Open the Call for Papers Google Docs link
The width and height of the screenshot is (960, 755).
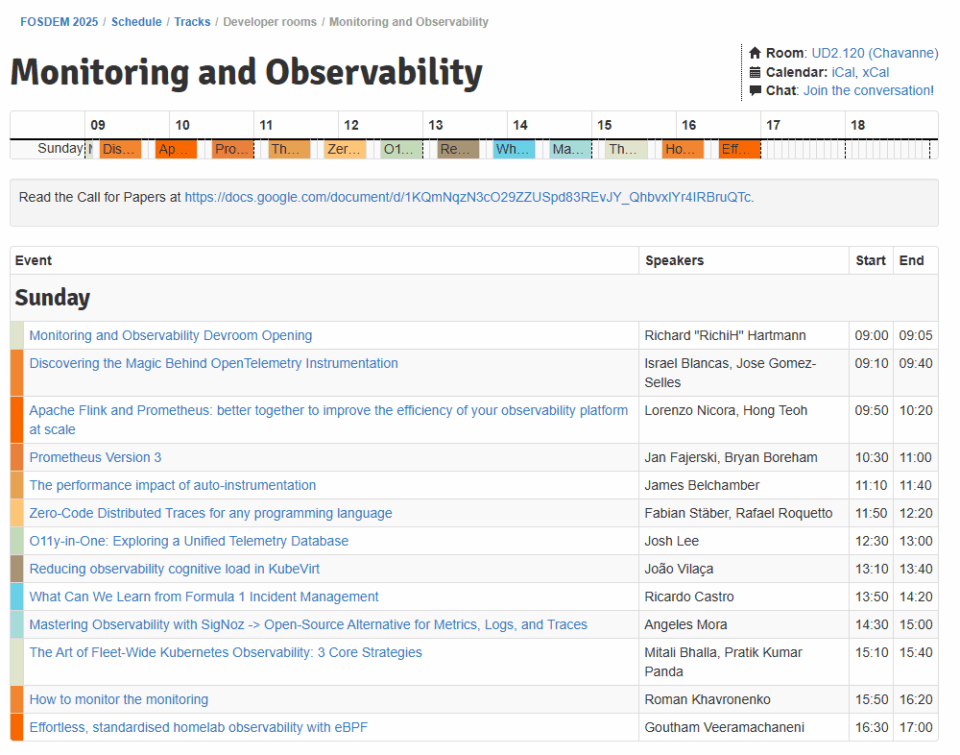click(x=469, y=197)
